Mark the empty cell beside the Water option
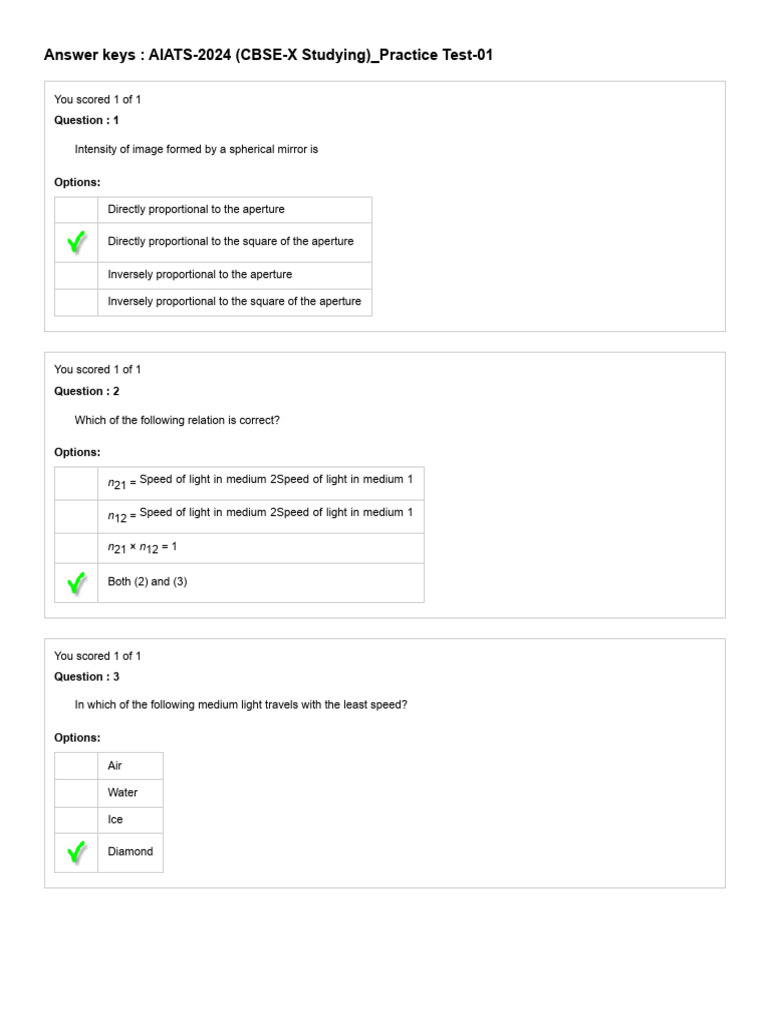The height and width of the screenshot is (1024, 768). (76, 793)
